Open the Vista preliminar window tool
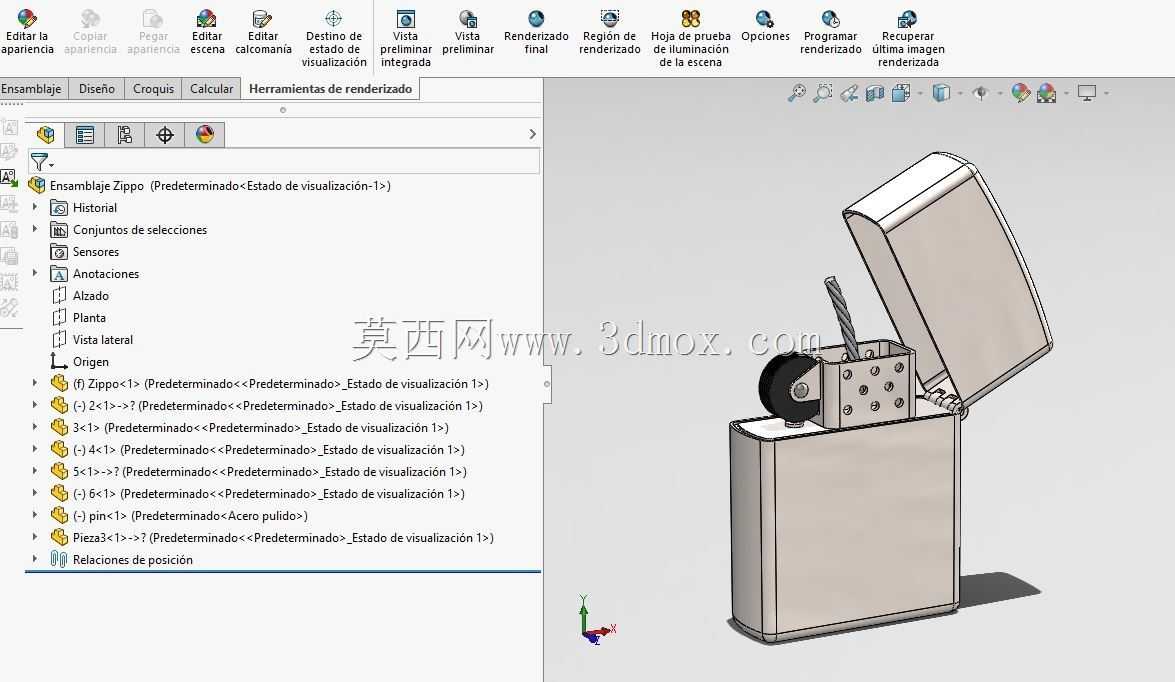Screen dimensions: 1175x682 tap(468, 32)
